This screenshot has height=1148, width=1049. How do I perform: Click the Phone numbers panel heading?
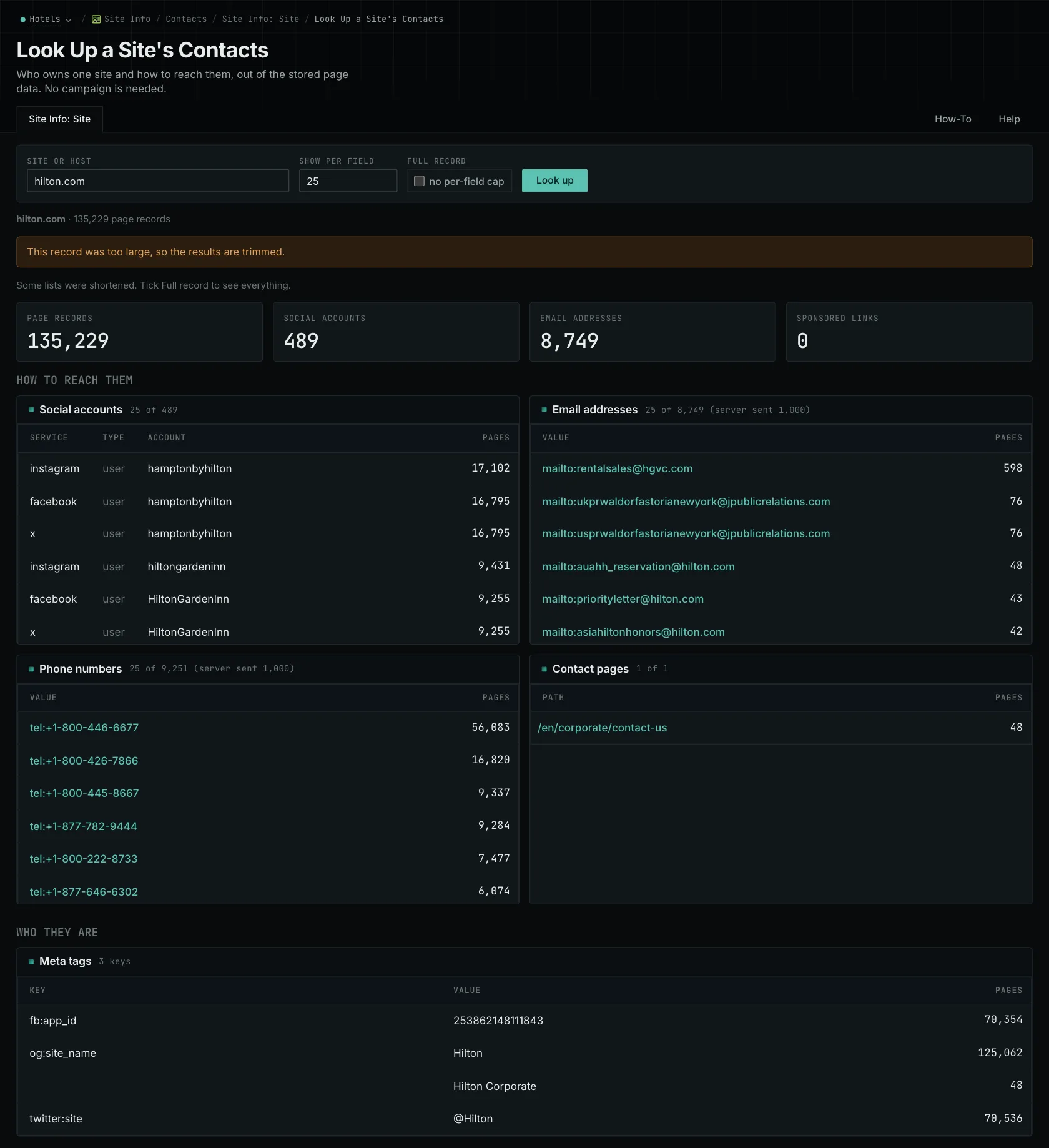[81, 669]
